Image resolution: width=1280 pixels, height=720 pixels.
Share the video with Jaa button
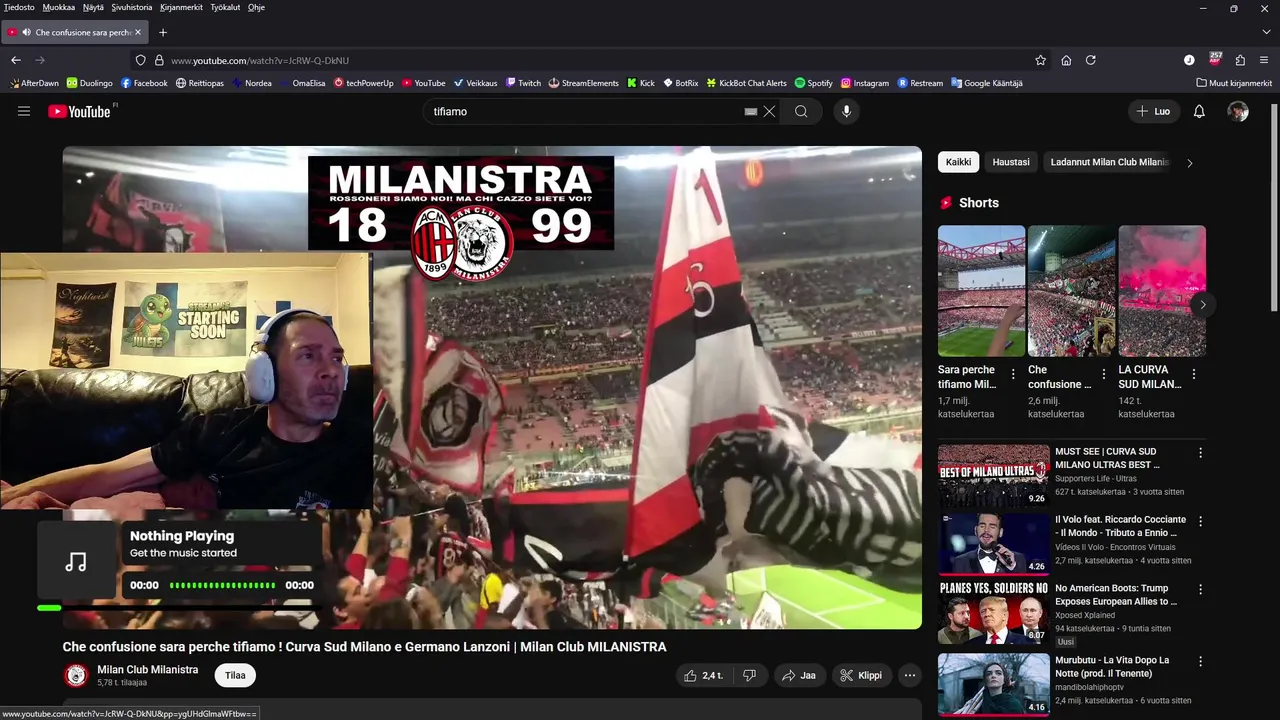(799, 675)
